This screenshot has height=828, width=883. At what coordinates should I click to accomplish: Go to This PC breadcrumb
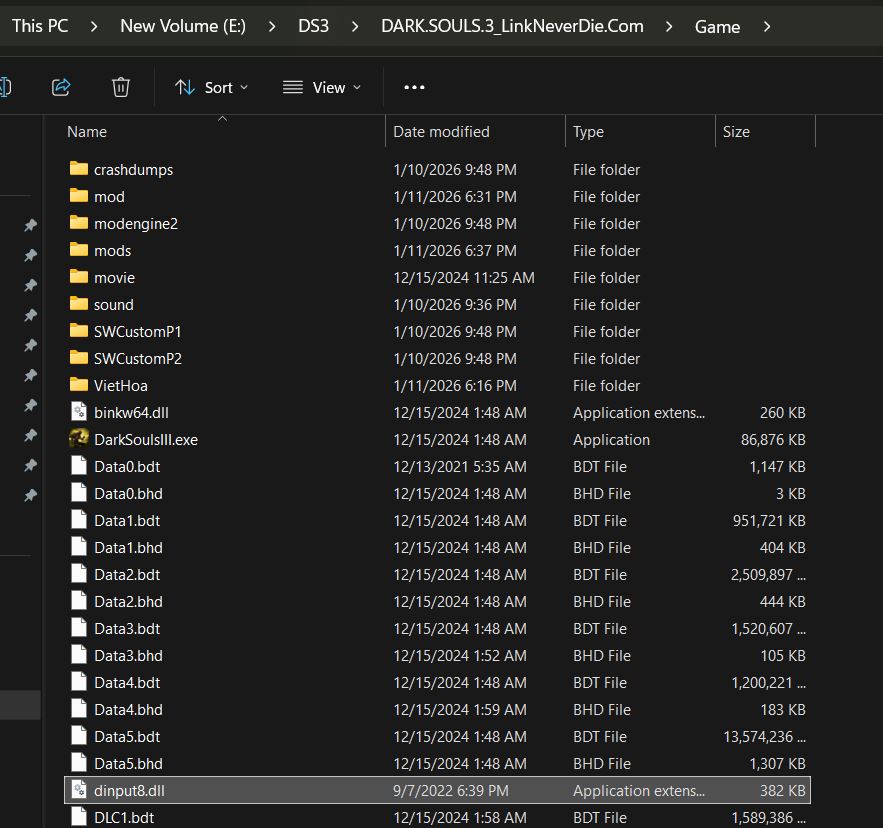(40, 27)
